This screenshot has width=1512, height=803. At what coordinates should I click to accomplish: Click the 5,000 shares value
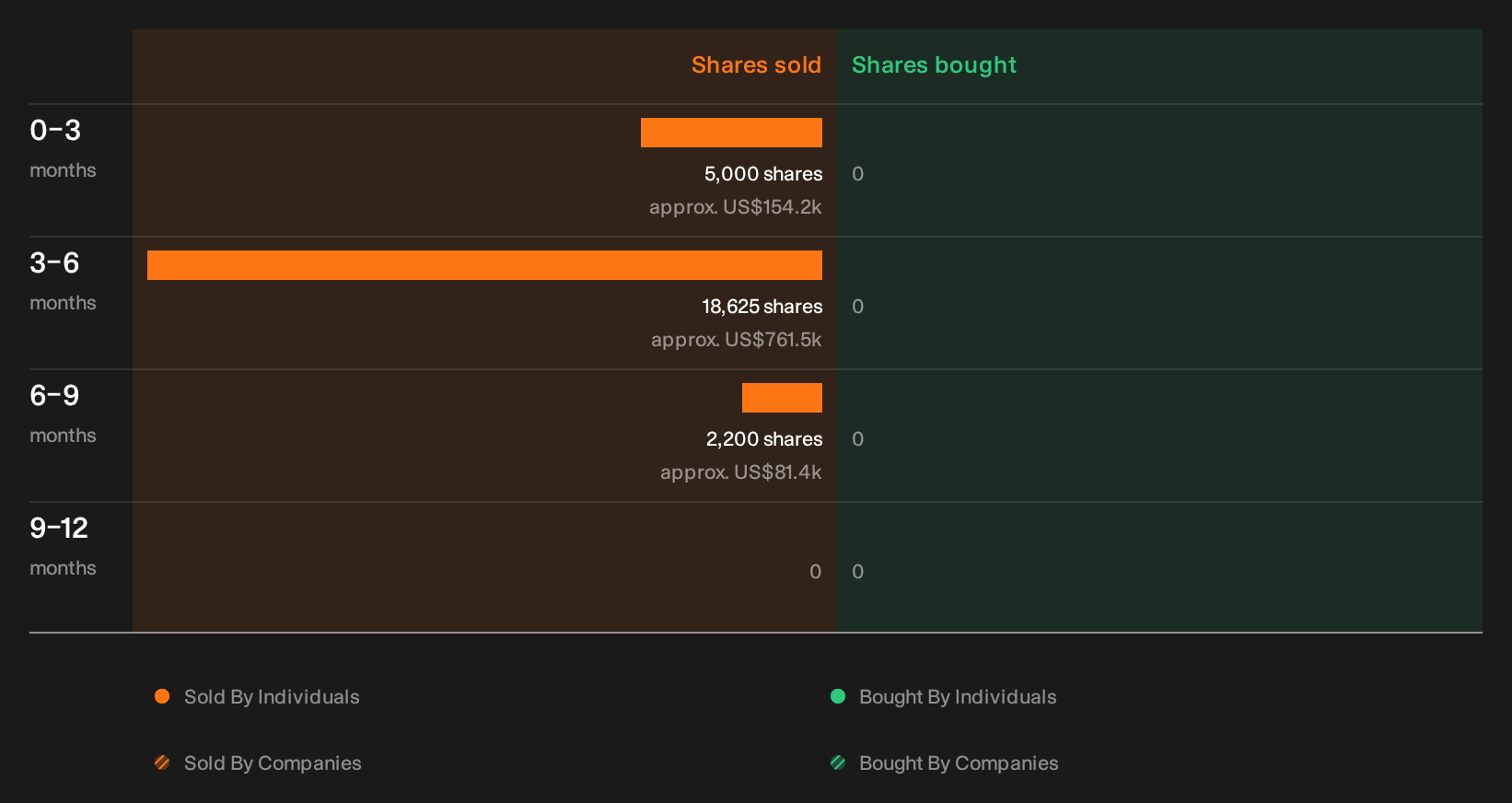pos(763,174)
